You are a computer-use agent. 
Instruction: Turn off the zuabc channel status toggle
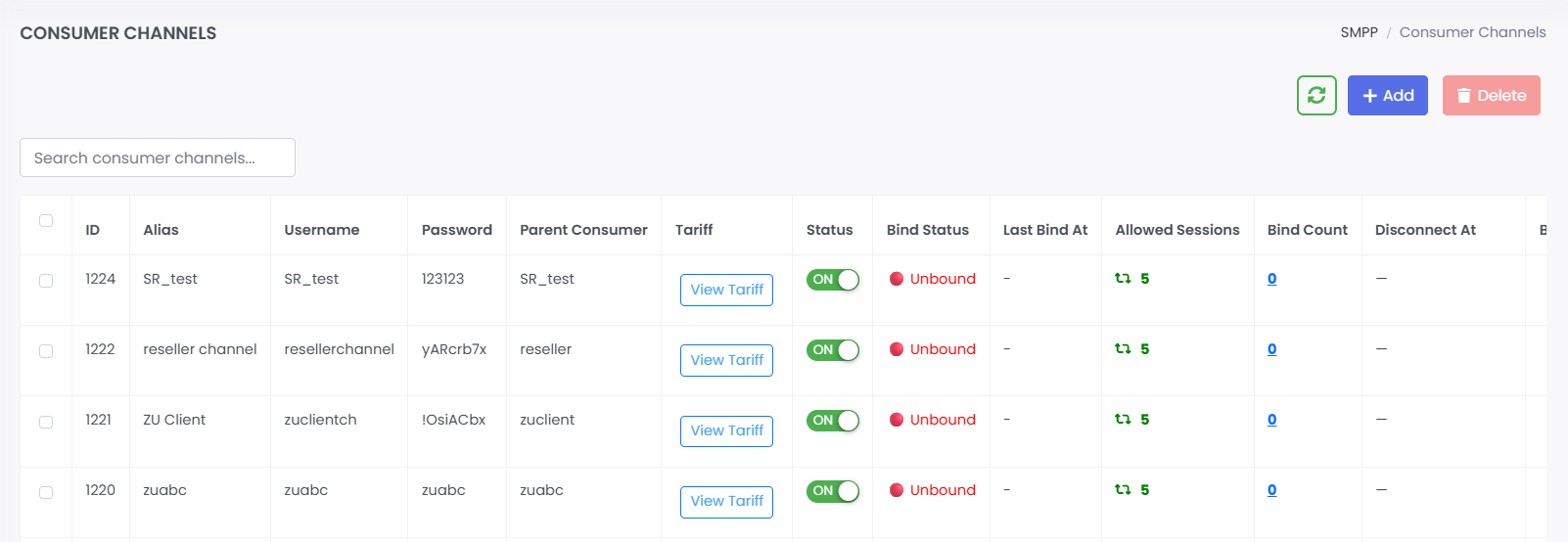coord(832,491)
